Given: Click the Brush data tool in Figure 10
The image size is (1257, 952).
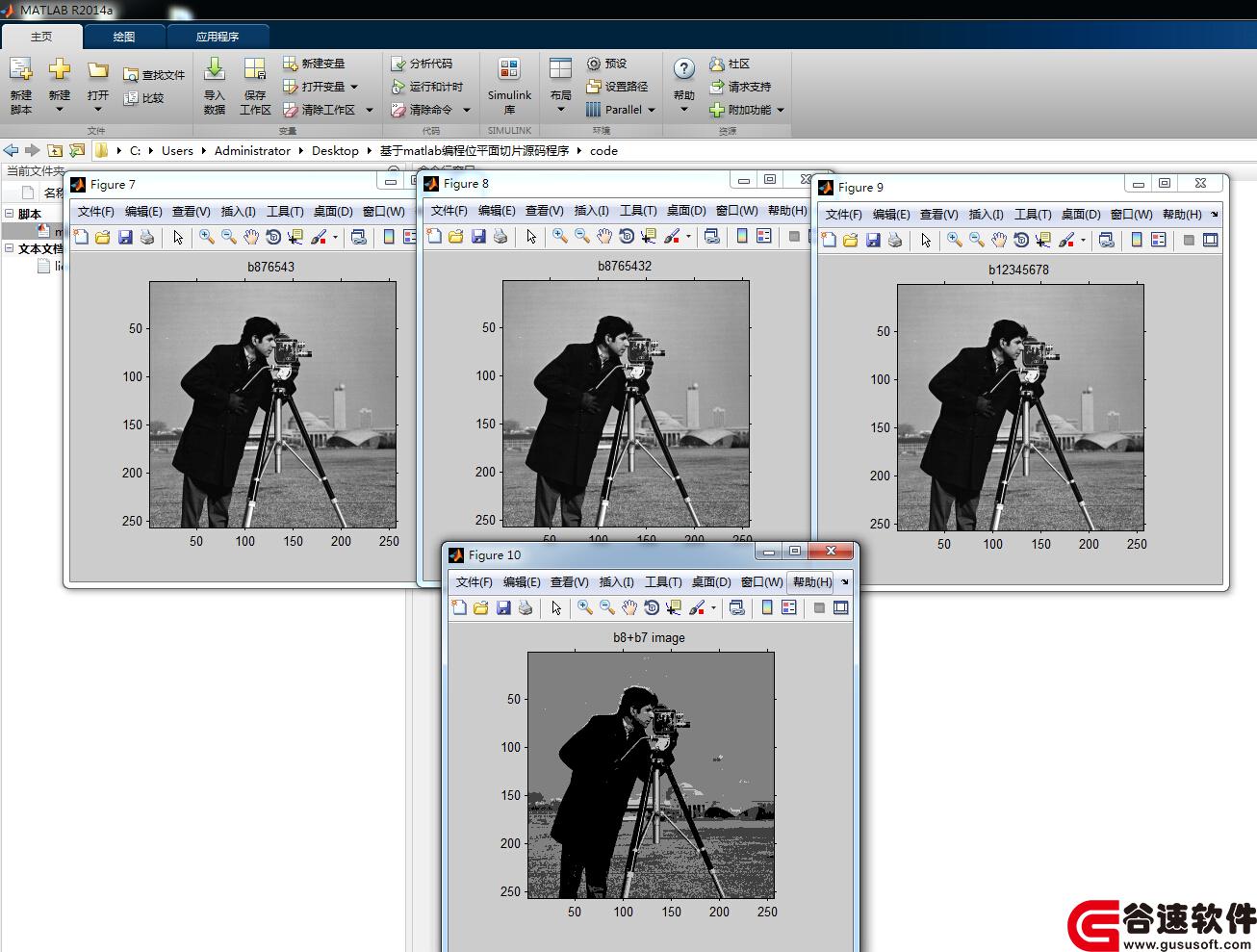Looking at the screenshot, I should point(697,607).
